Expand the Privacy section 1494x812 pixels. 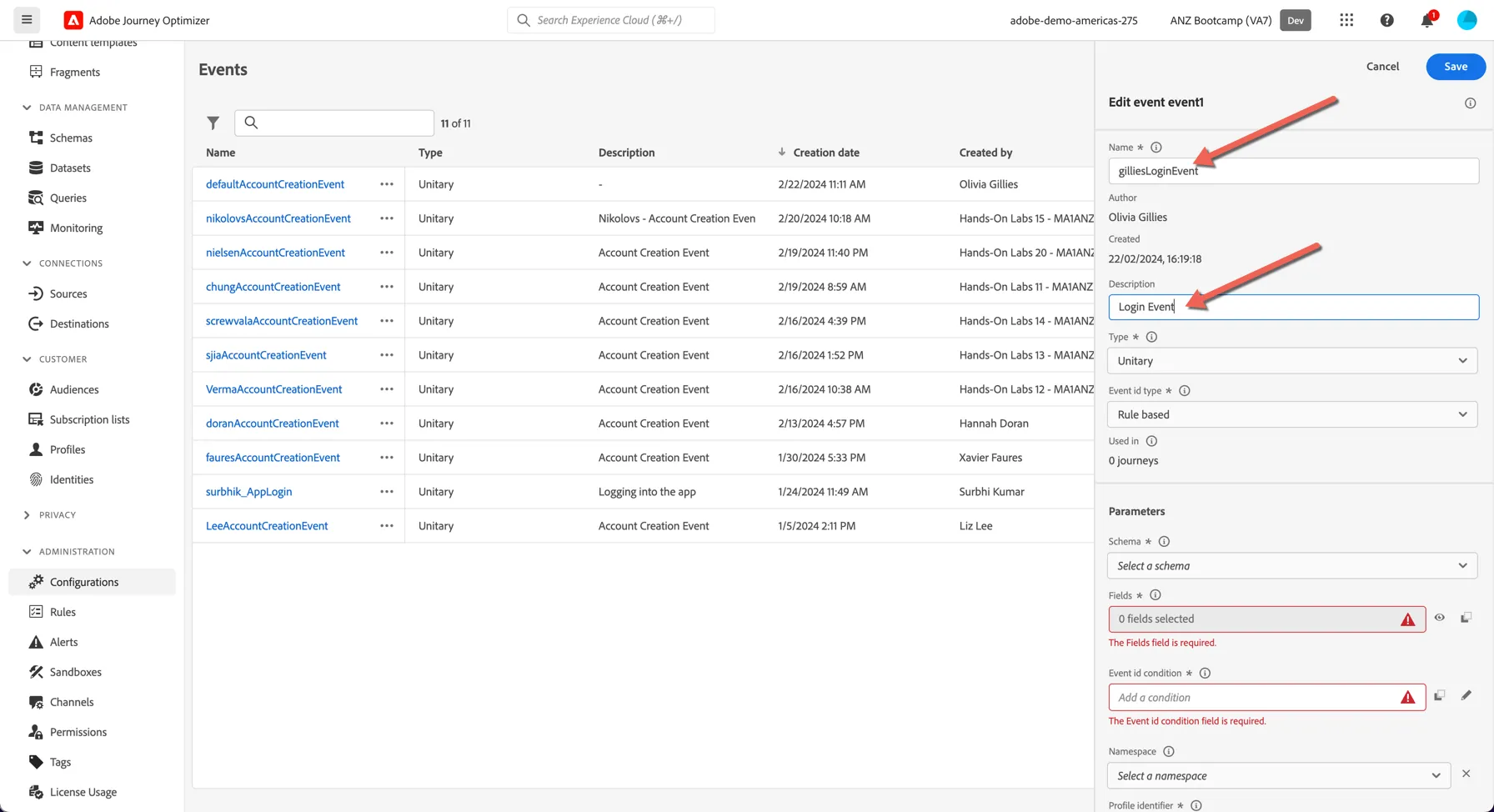27,515
